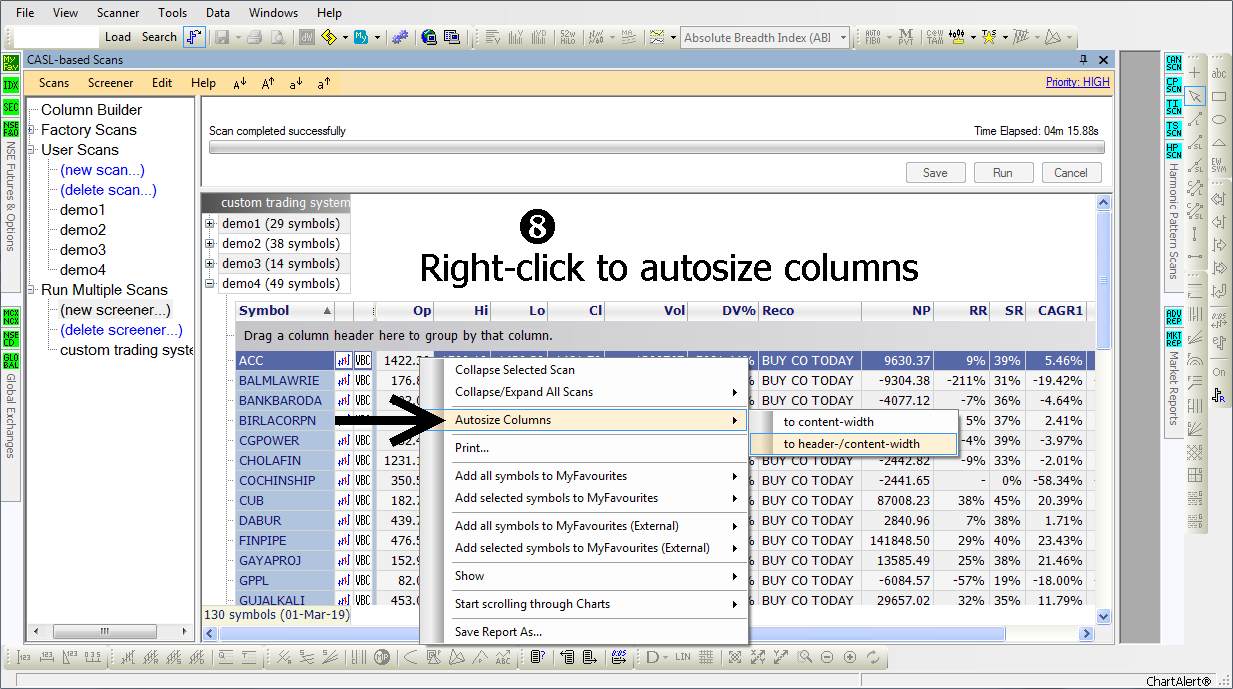This screenshot has width=1233, height=689.
Task: Expand the demo3 (14 symbols) group
Action: pyautogui.click(x=210, y=264)
